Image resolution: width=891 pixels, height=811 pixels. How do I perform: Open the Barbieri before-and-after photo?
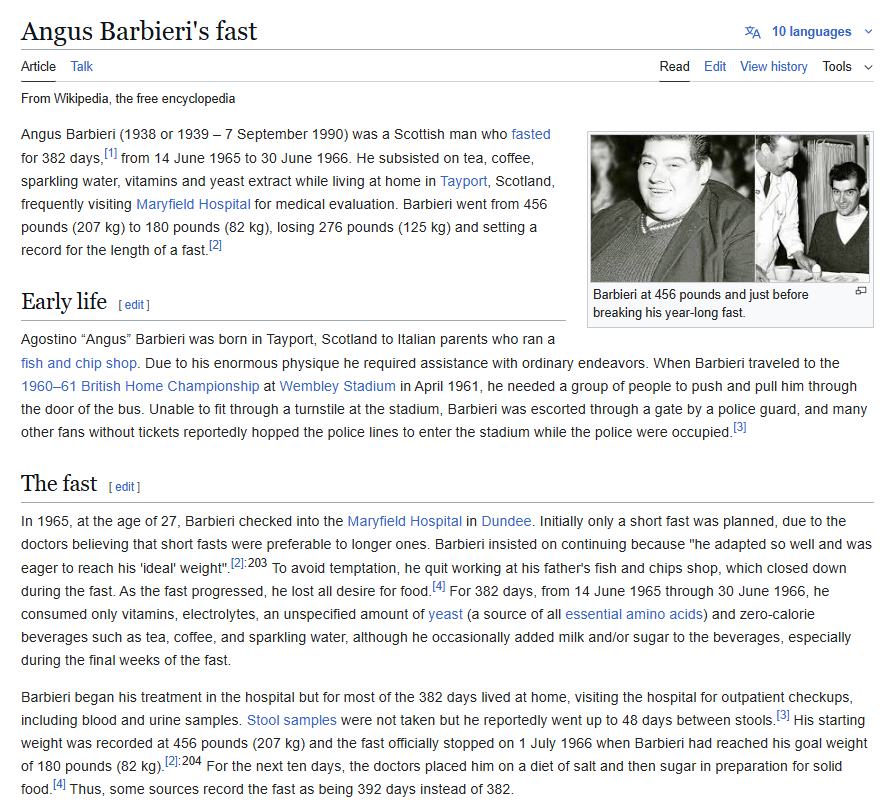(730, 208)
